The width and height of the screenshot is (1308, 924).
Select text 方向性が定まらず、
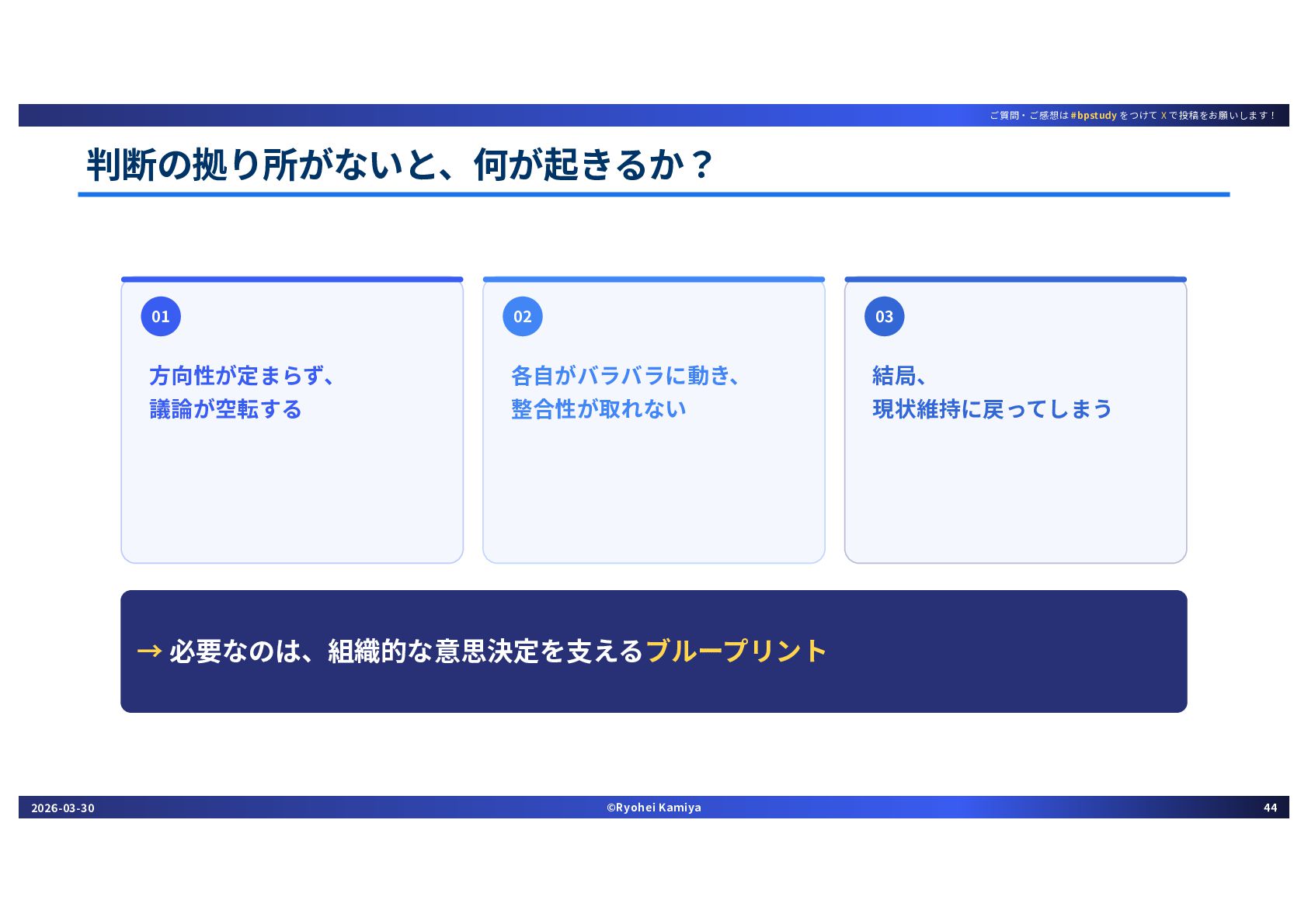point(243,376)
